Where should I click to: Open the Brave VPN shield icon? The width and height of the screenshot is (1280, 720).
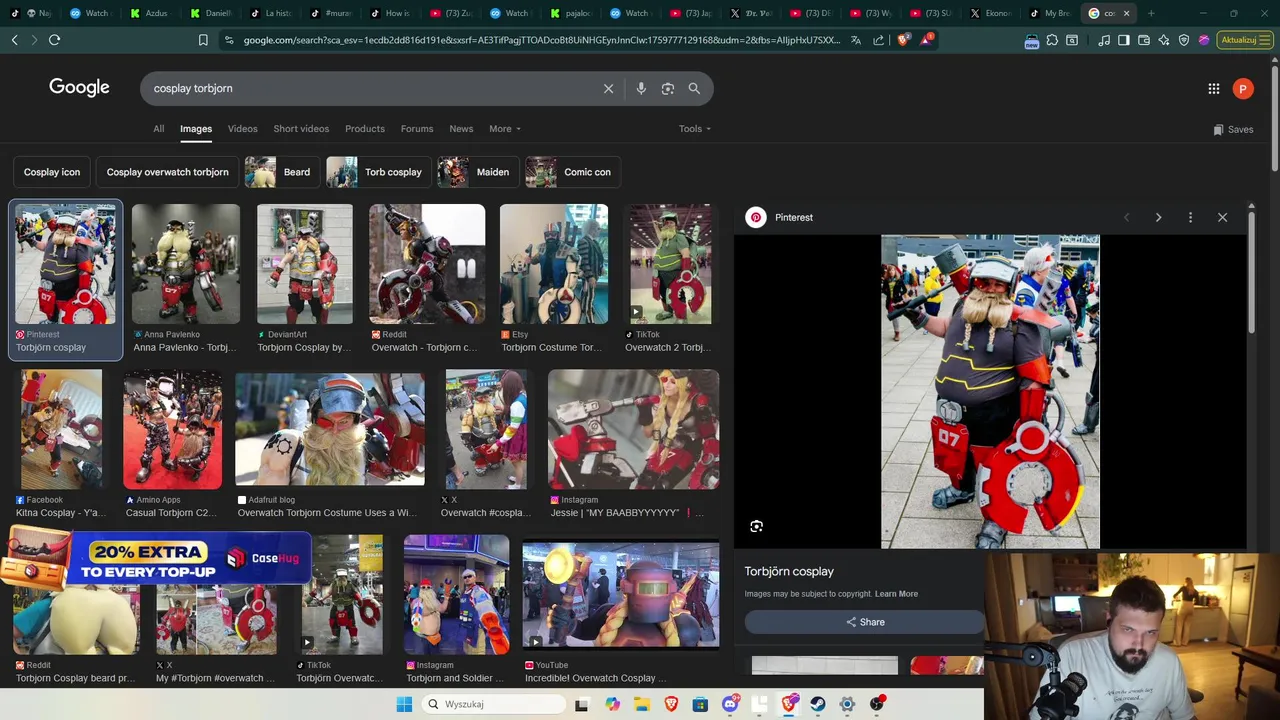tap(1184, 40)
